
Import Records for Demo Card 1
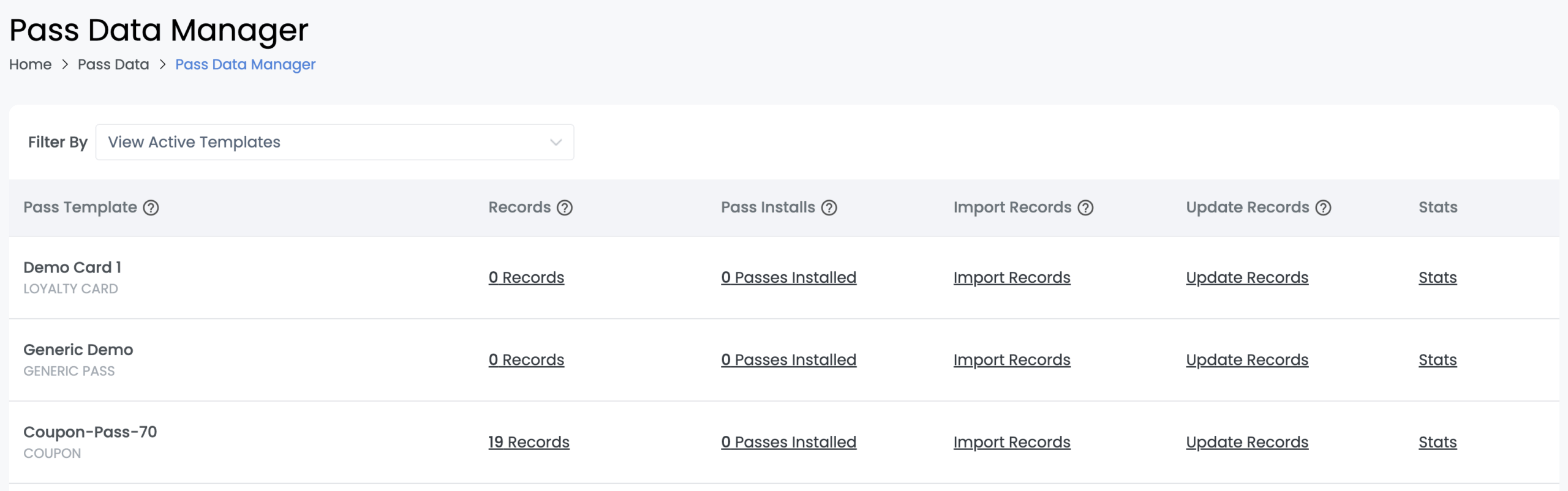[1012, 278]
